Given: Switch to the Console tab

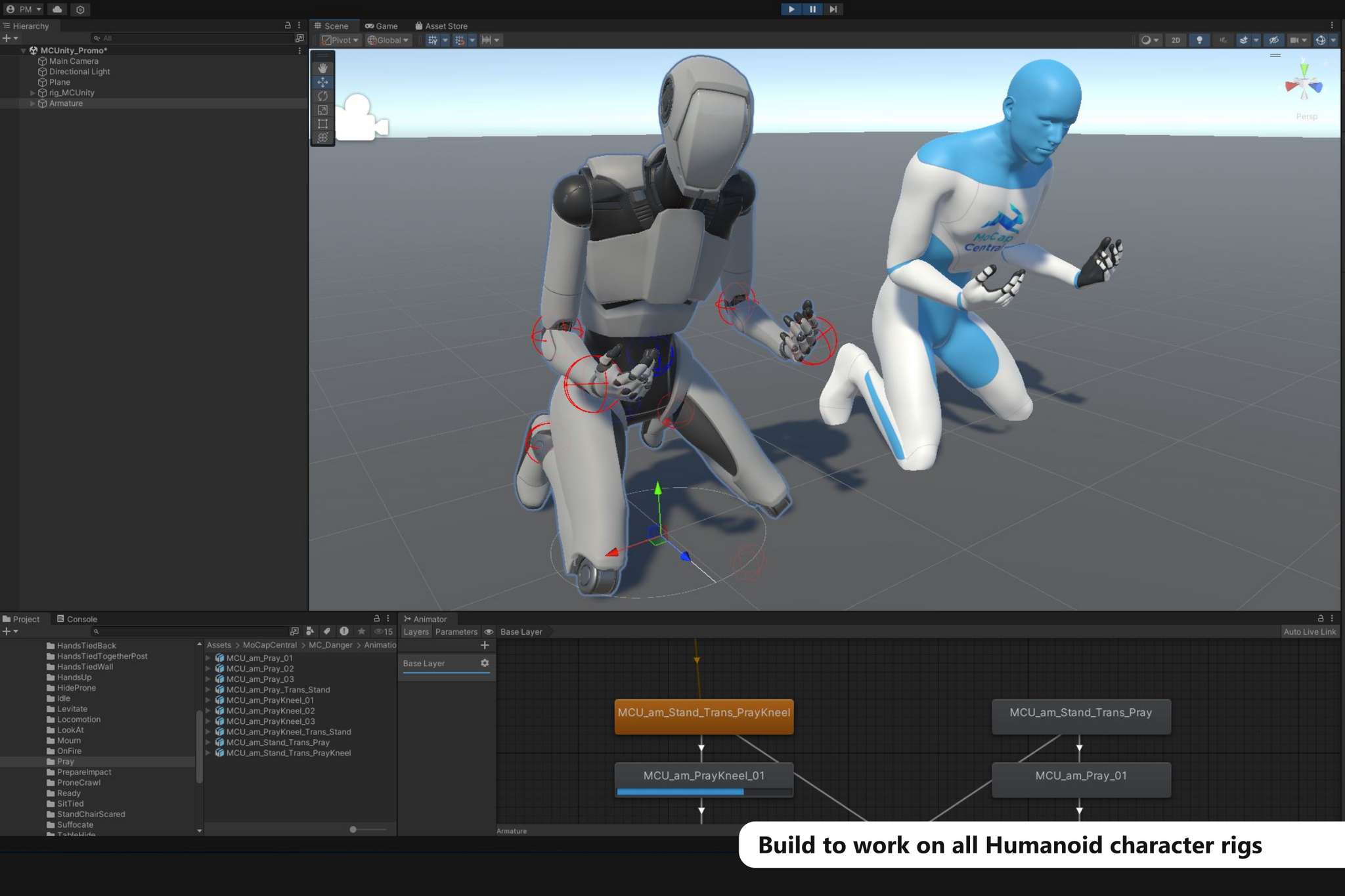Looking at the screenshot, I should [x=77, y=618].
